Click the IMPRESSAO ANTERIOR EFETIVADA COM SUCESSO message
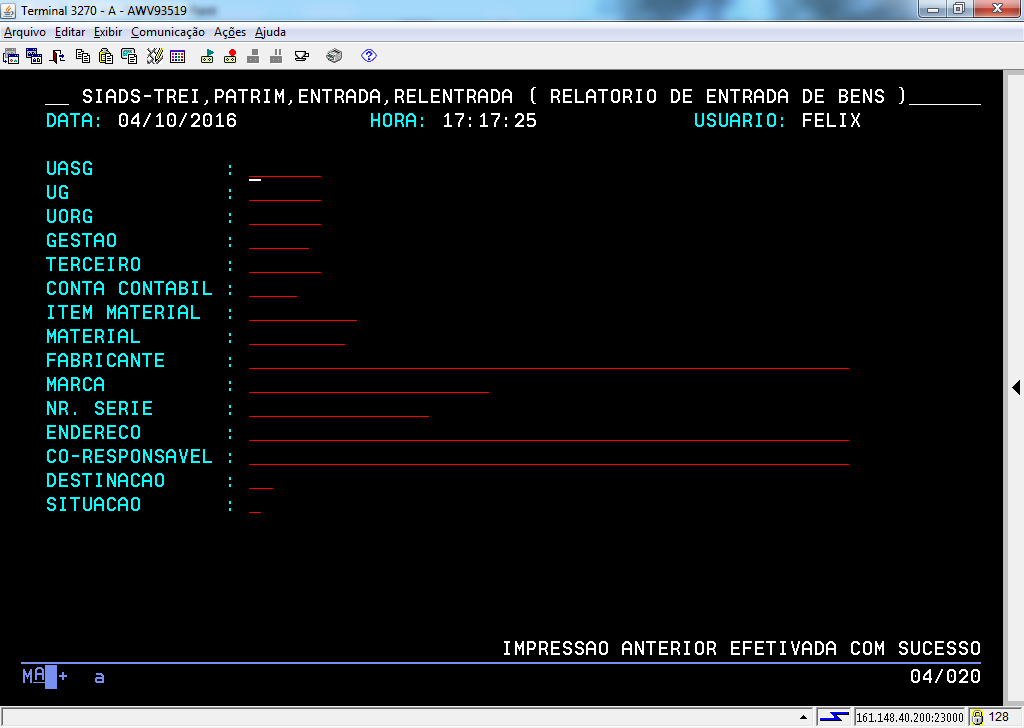The height and width of the screenshot is (728, 1024). pyautogui.click(x=742, y=648)
